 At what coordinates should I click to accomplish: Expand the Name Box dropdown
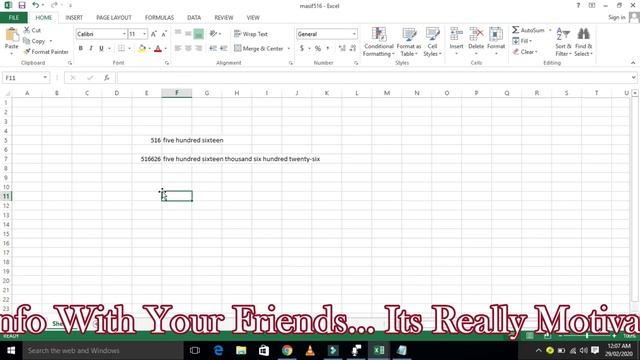[x=45, y=78]
